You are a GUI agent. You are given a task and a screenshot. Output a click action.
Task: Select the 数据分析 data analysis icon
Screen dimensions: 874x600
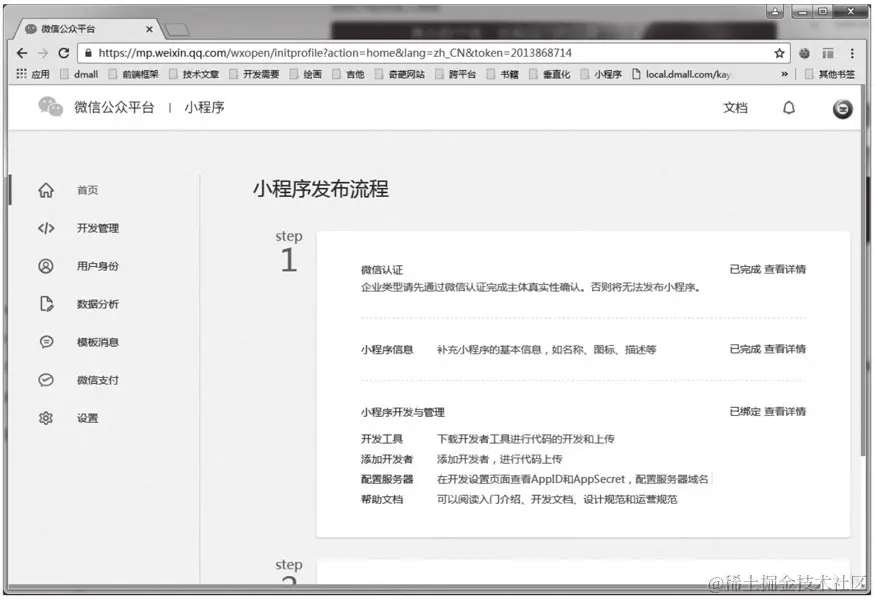45,304
